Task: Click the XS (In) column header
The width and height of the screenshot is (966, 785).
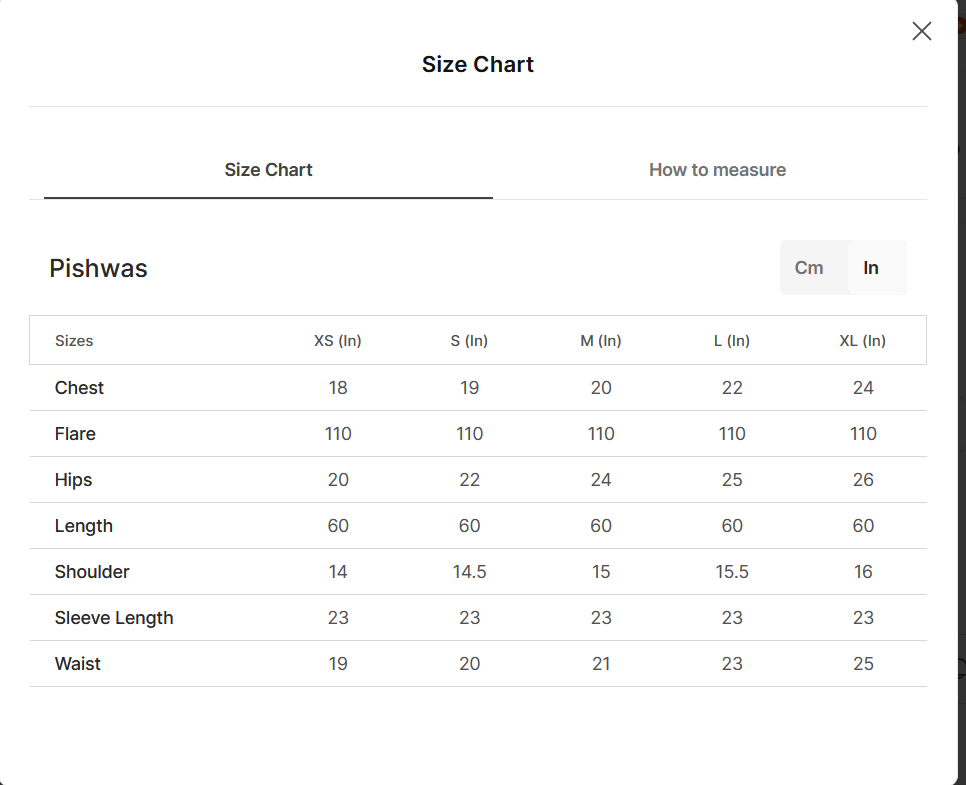Action: click(x=338, y=341)
